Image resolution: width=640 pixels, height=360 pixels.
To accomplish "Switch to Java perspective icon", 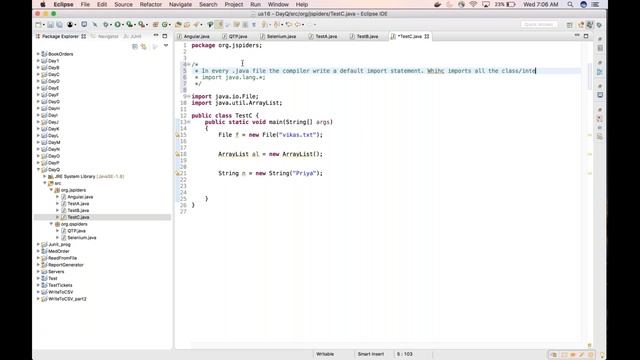I will click(590, 25).
